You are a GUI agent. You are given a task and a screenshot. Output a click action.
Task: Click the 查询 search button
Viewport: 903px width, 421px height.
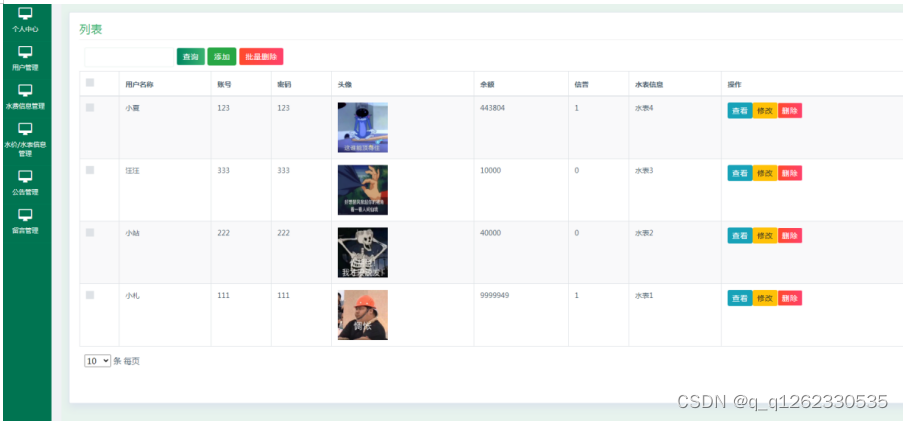click(191, 56)
